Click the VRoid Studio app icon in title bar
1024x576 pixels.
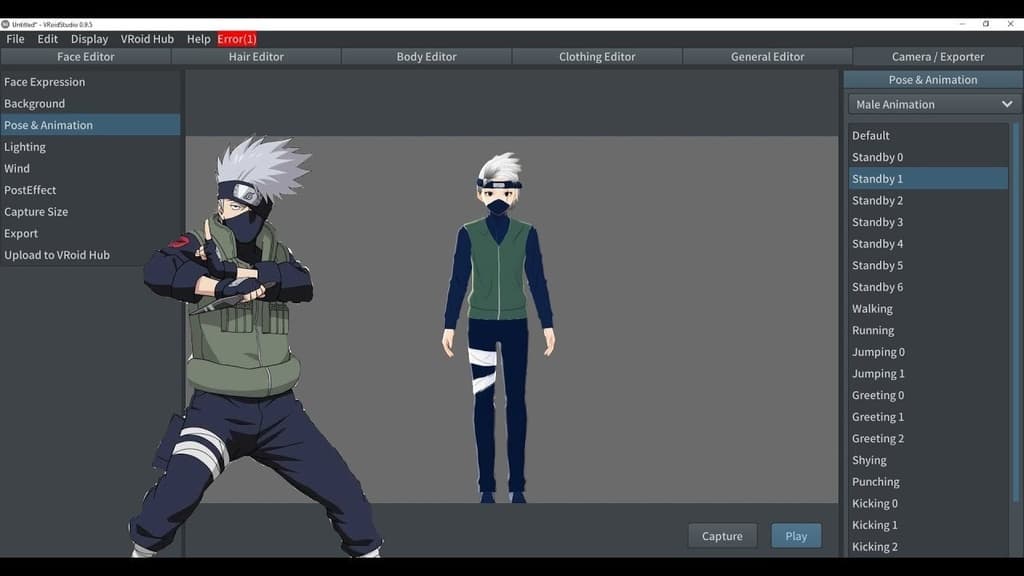pos(5,24)
